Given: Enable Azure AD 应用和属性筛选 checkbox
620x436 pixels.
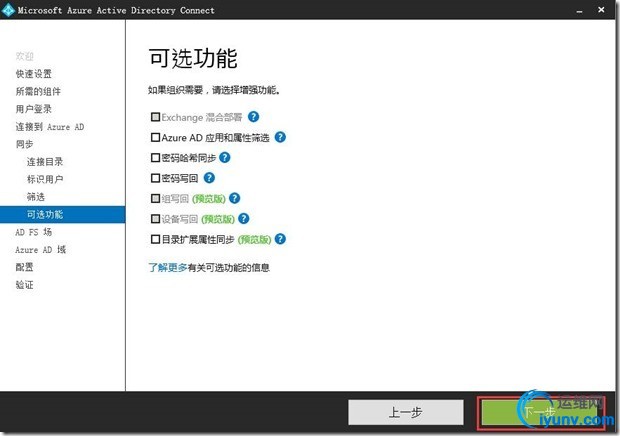Looking at the screenshot, I should click(155, 138).
